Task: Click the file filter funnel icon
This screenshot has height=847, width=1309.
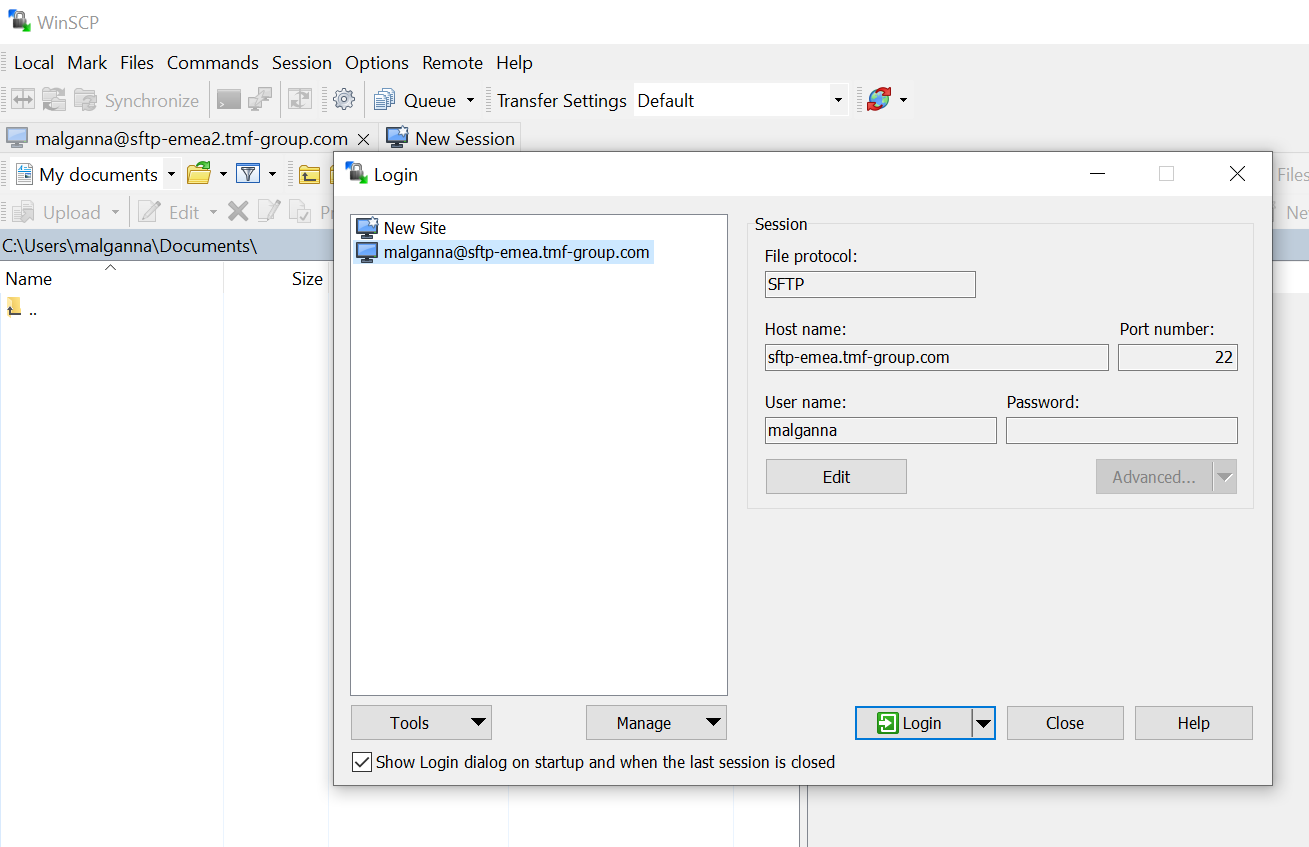Action: click(247, 174)
